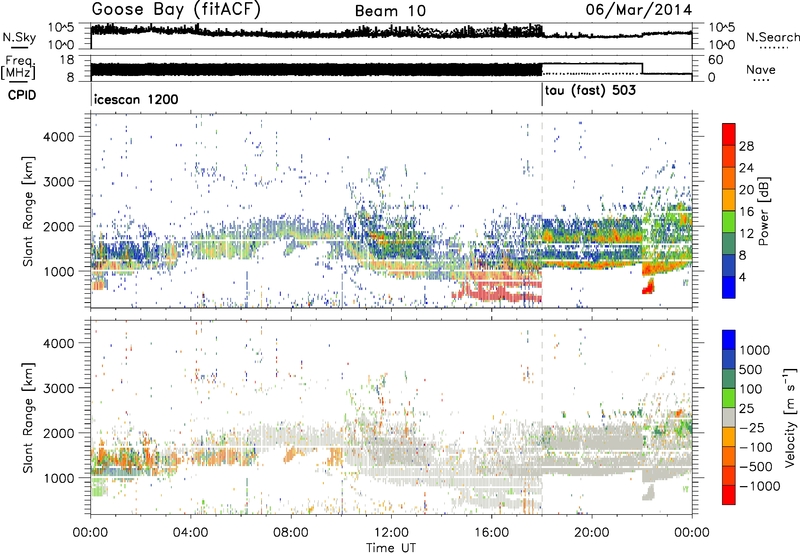This screenshot has width=800, height=554.
Task: Click the 'N.Sky' legend label
Action: [19, 37]
